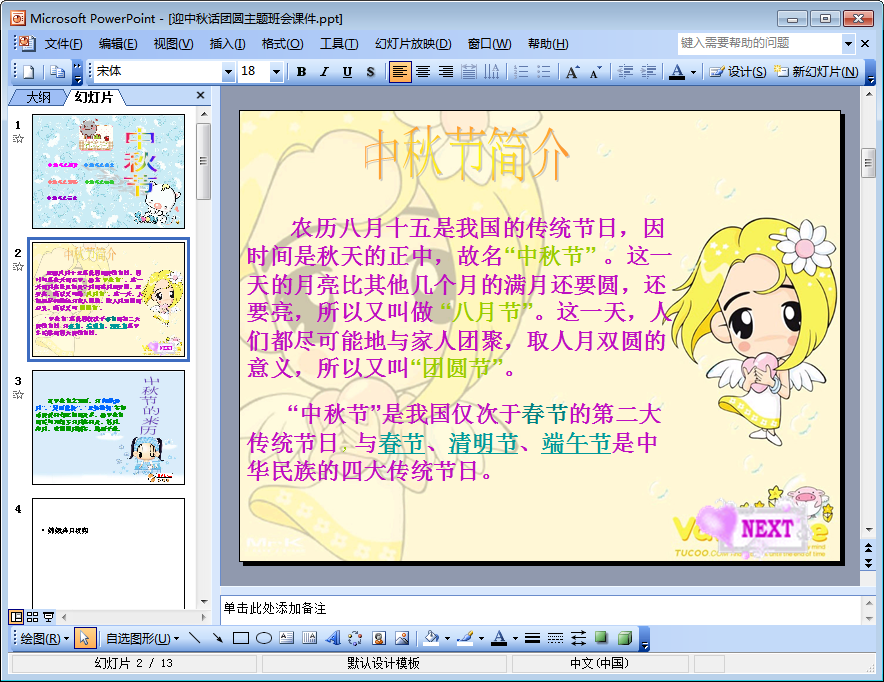This screenshot has width=884, height=682.
Task: Apply the Line Color brush
Action: pyautogui.click(x=465, y=639)
